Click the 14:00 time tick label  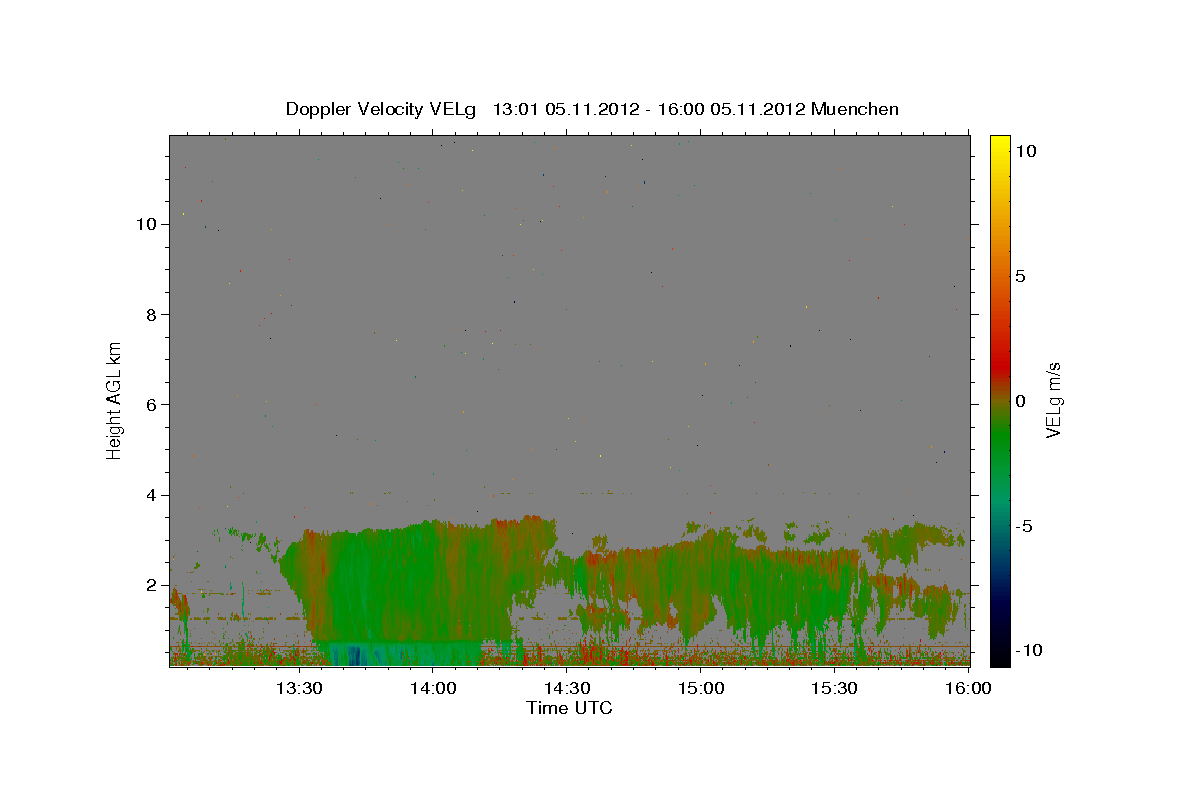pyautogui.click(x=434, y=688)
